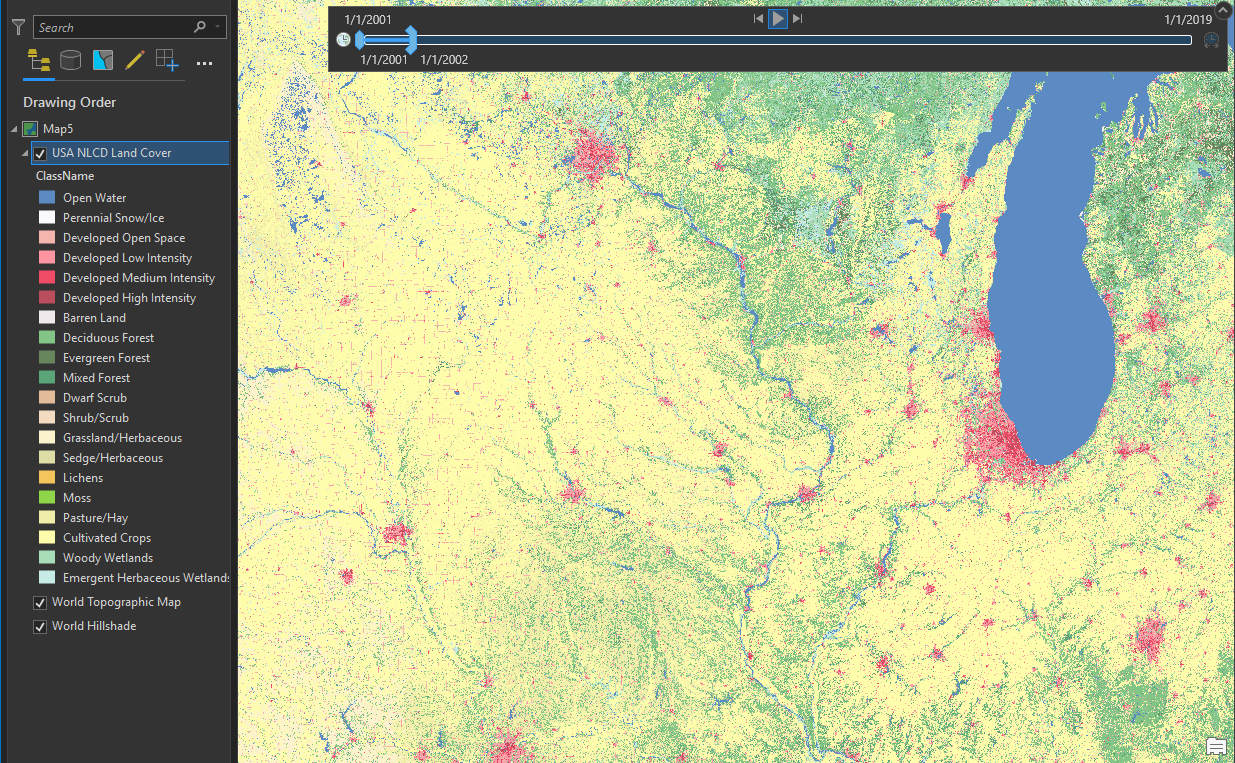
Task: Click the 'Barren Land' class label
Action: tap(94, 318)
